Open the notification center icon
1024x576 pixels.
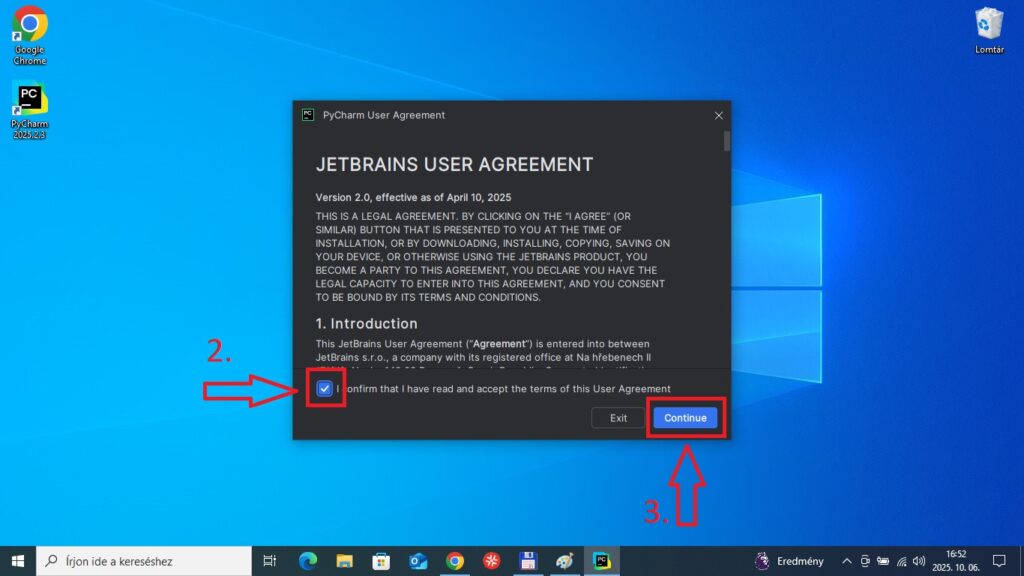click(998, 561)
